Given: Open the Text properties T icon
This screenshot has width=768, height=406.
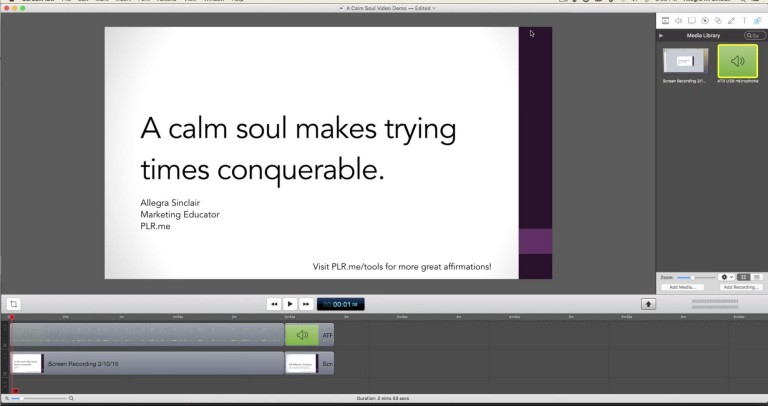Looking at the screenshot, I should tap(744, 21).
